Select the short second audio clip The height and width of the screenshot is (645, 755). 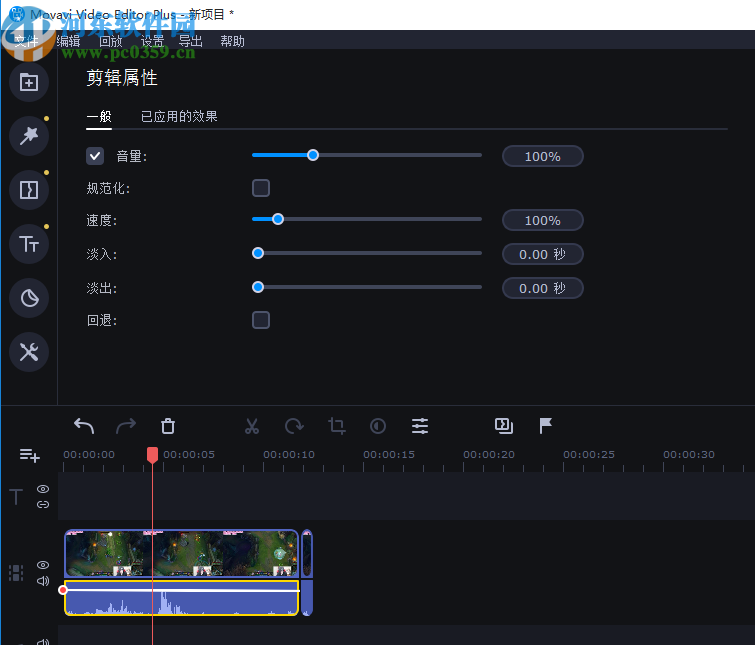click(307, 598)
